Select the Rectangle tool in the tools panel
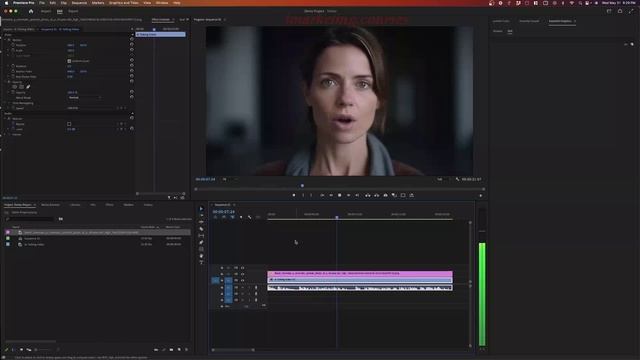 point(201,249)
